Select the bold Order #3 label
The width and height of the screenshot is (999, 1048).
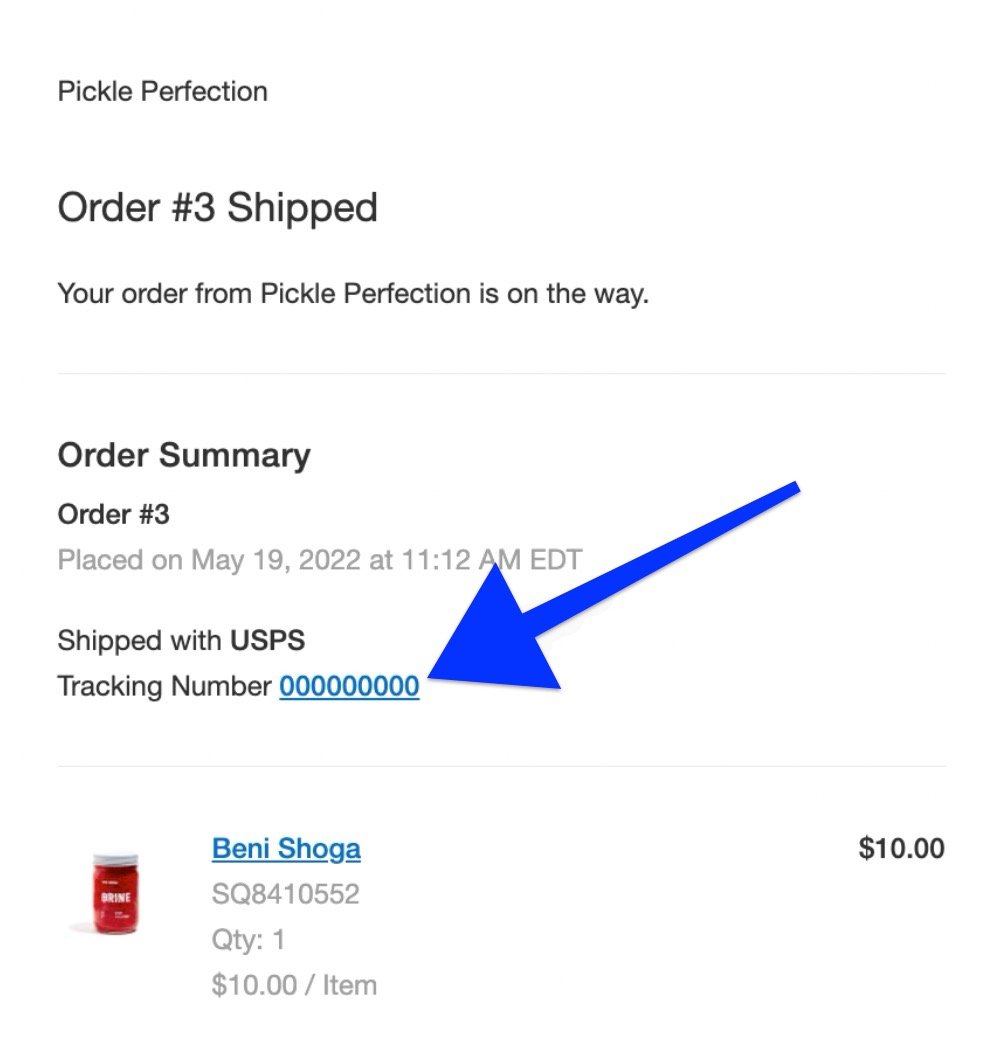pos(113,515)
